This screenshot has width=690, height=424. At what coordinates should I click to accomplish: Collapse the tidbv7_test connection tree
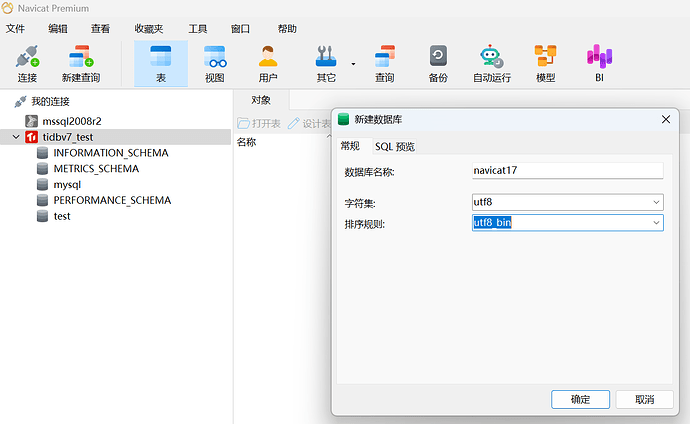[16, 137]
